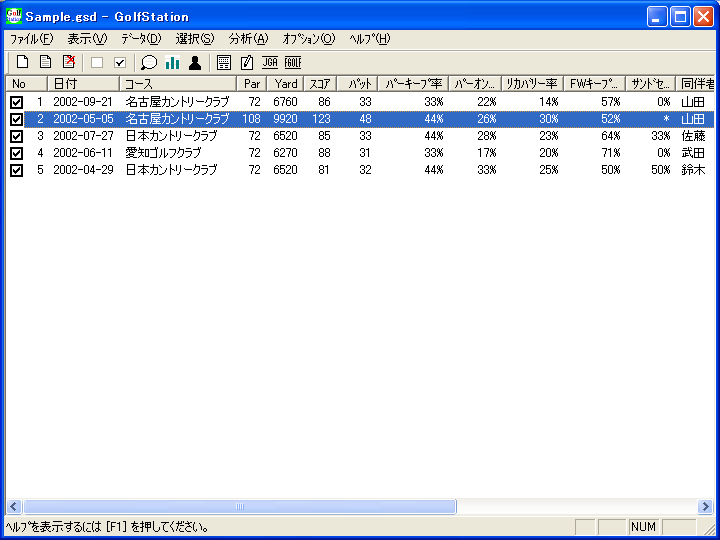Open the 表示(V) menu
Screen dimensions: 720x540
tap(87, 39)
